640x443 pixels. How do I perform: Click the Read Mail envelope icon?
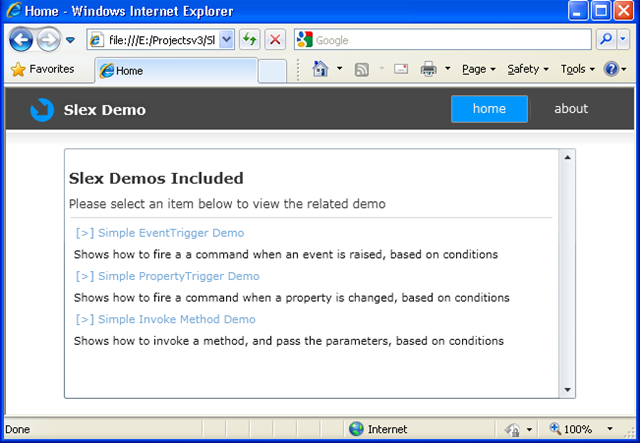tap(401, 69)
